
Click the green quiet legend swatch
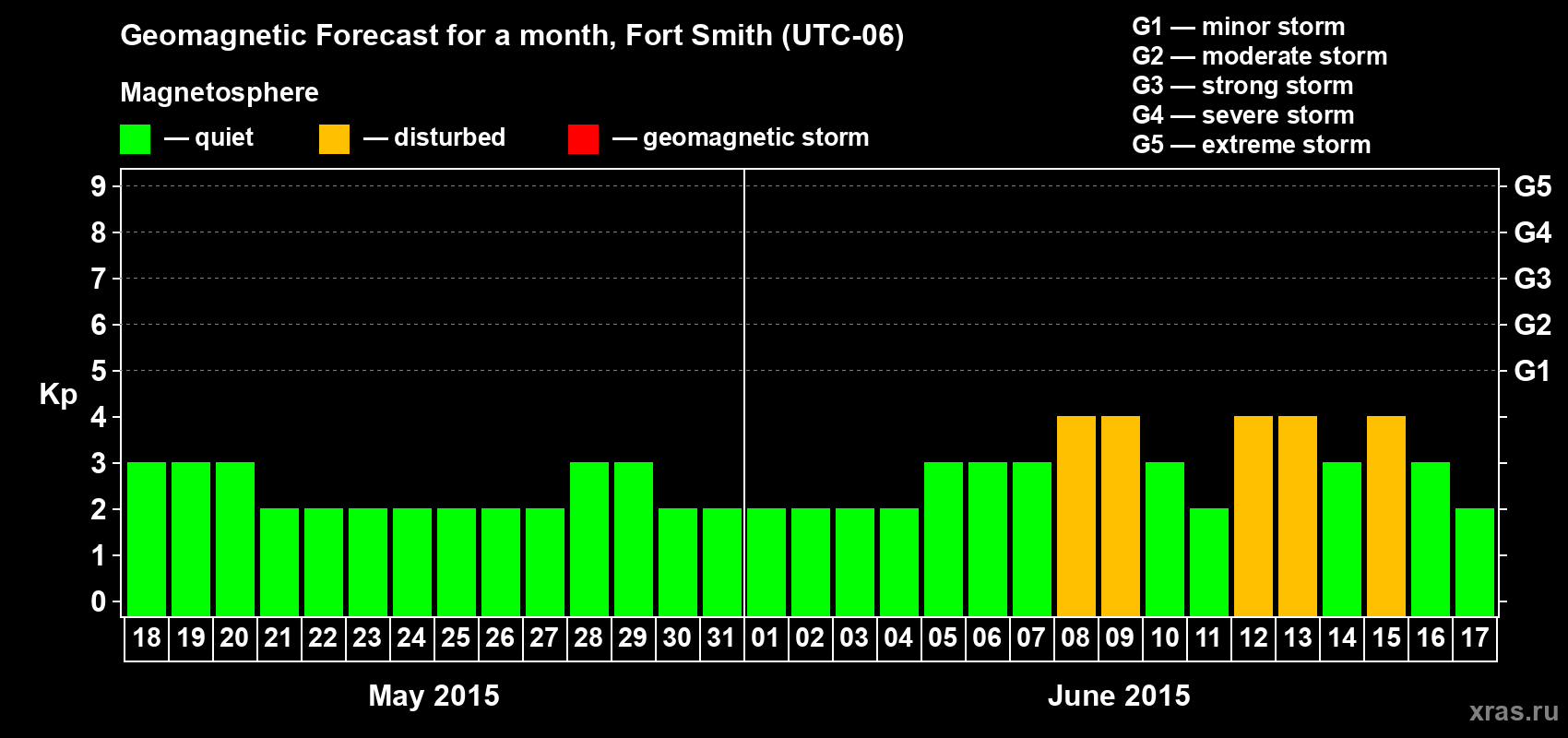point(135,139)
